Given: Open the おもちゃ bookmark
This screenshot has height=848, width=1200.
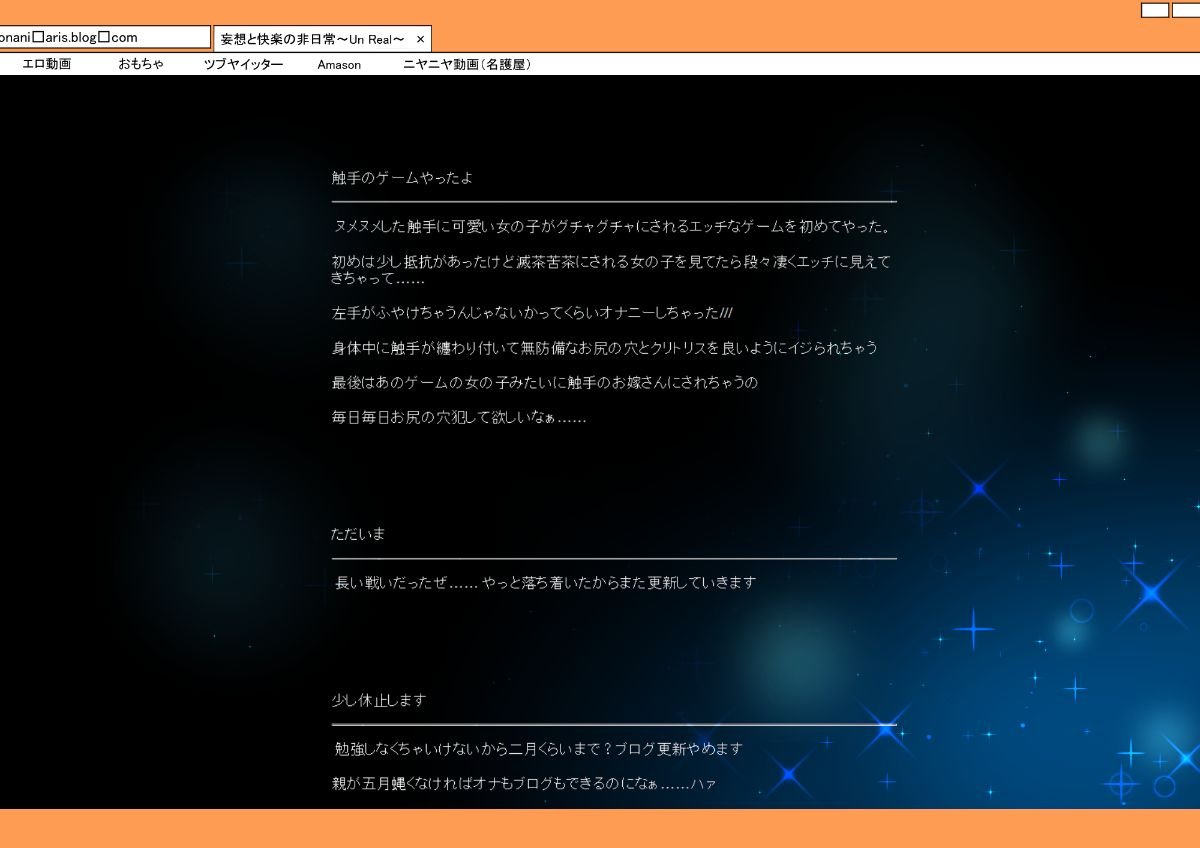Looking at the screenshot, I should [141, 65].
